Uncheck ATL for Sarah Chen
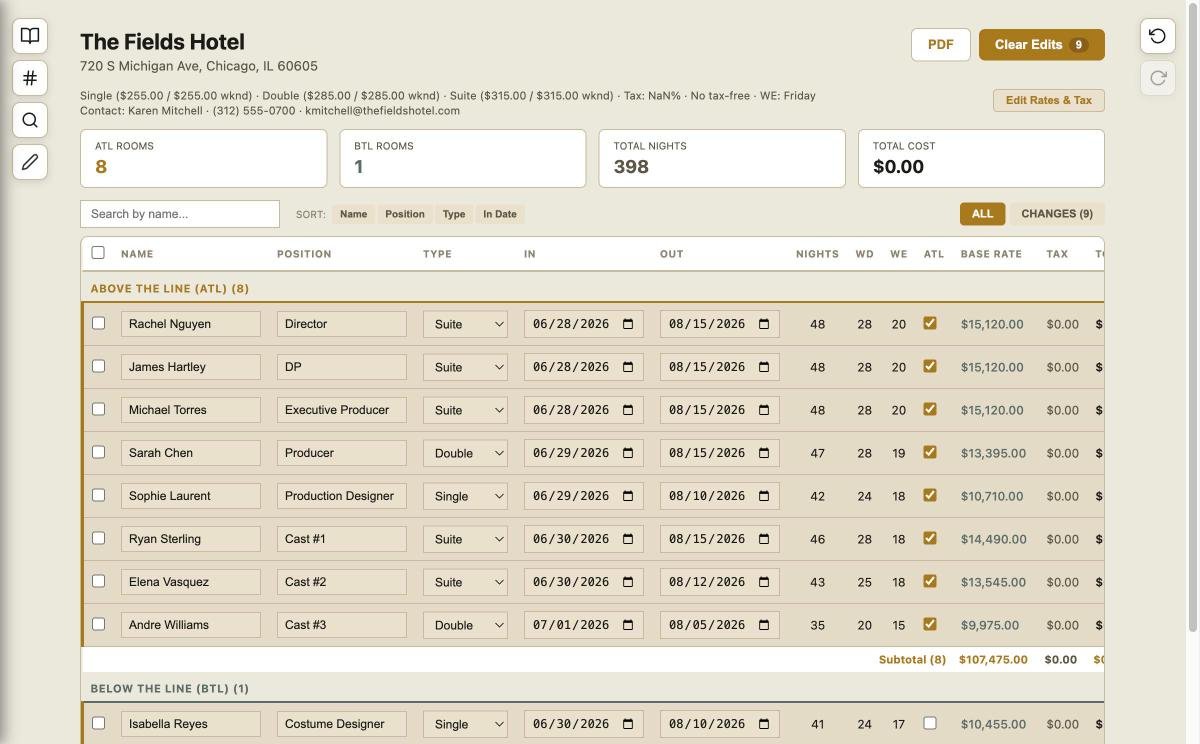Screen dimensions: 1200x744 (930, 452)
